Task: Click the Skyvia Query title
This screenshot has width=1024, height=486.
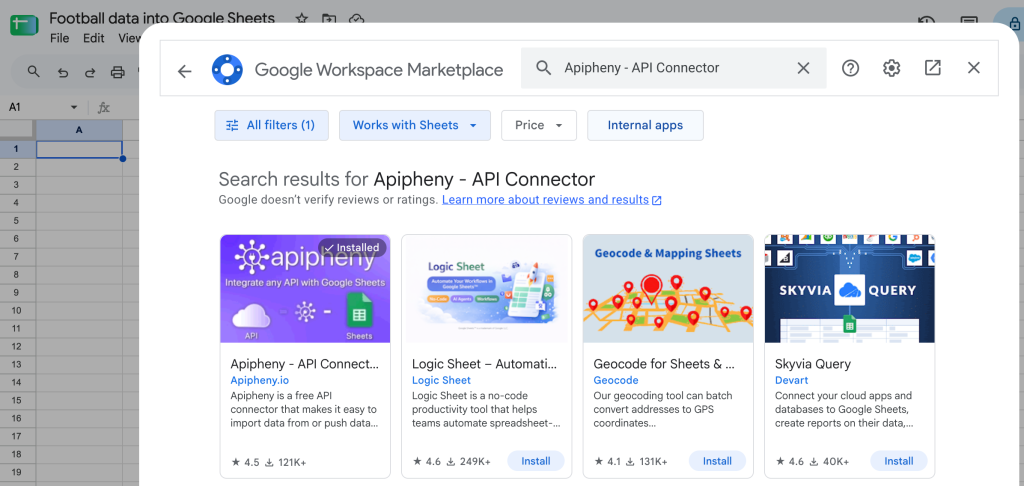Action: (x=813, y=364)
